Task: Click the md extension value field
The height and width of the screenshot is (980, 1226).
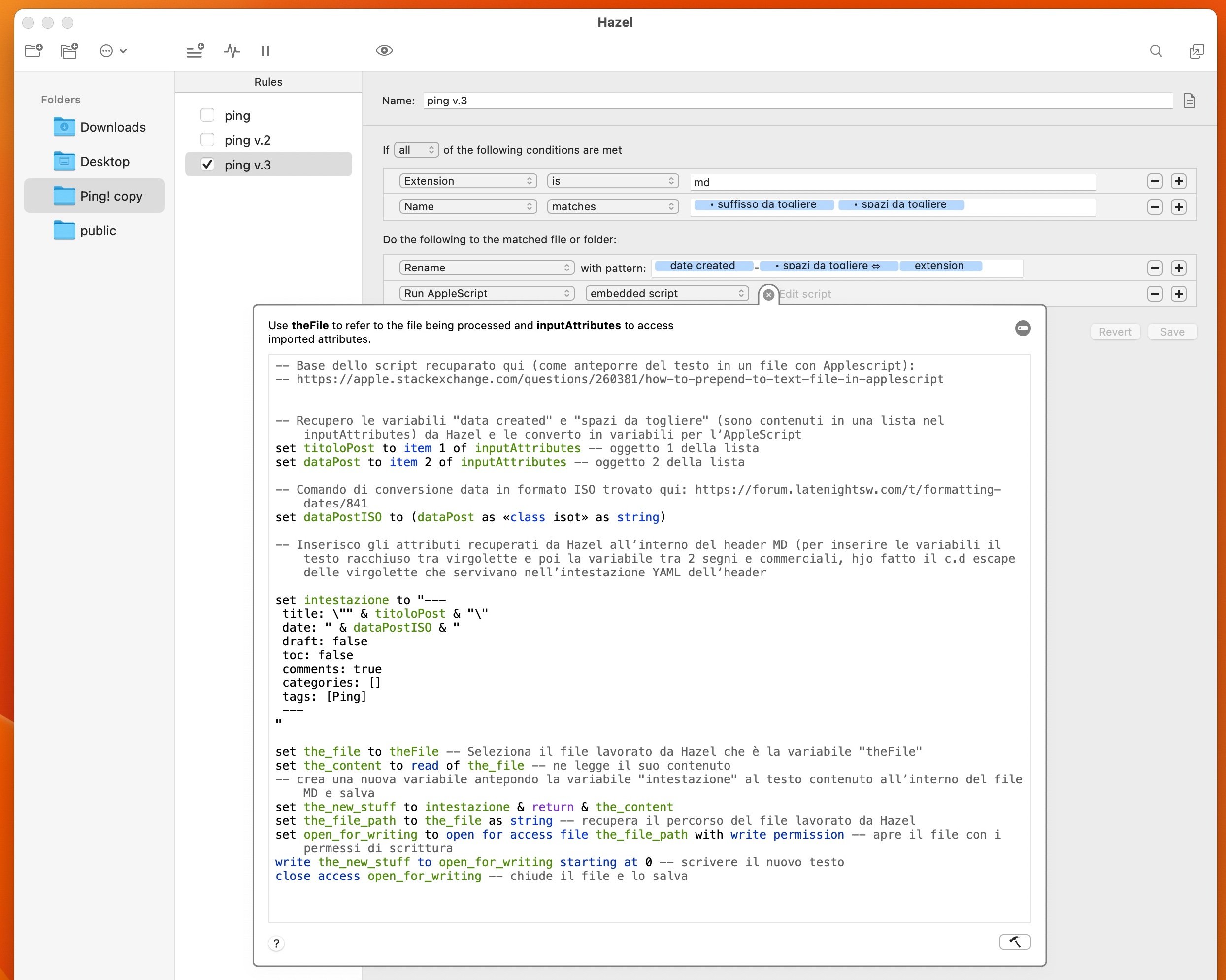Action: (893, 182)
